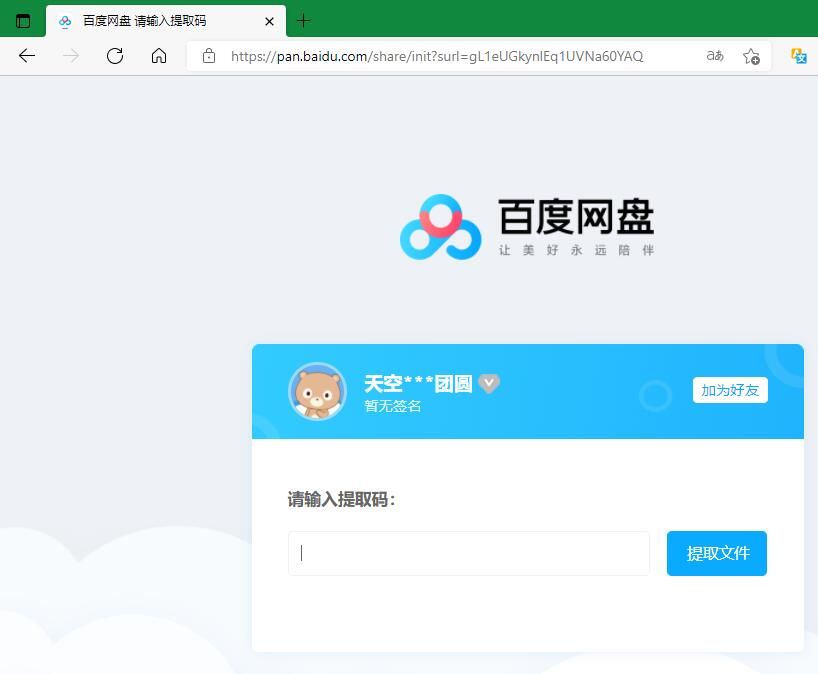
Task: Click the browser back arrow
Action: [27, 56]
